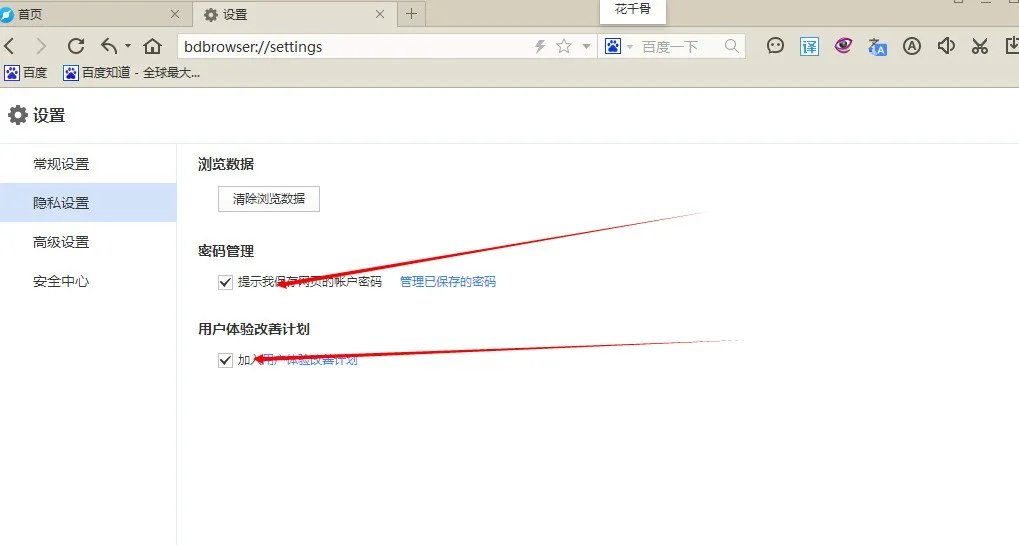1019x545 pixels.
Task: Switch to the 首页 tab
Action: click(90, 14)
